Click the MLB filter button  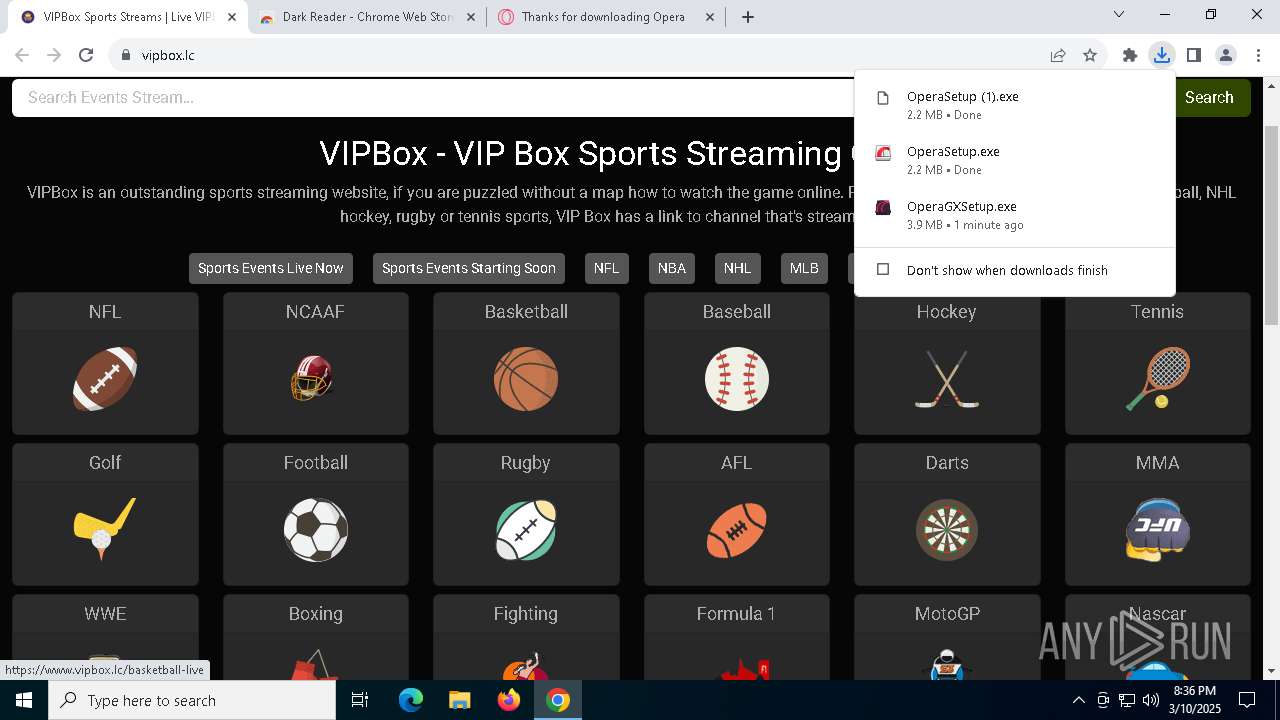[804, 268]
